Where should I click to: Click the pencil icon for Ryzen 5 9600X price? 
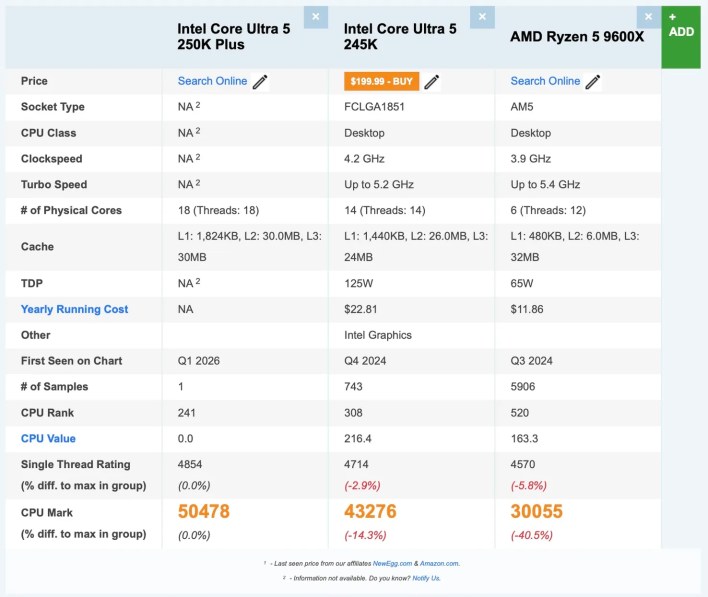[x=593, y=82]
